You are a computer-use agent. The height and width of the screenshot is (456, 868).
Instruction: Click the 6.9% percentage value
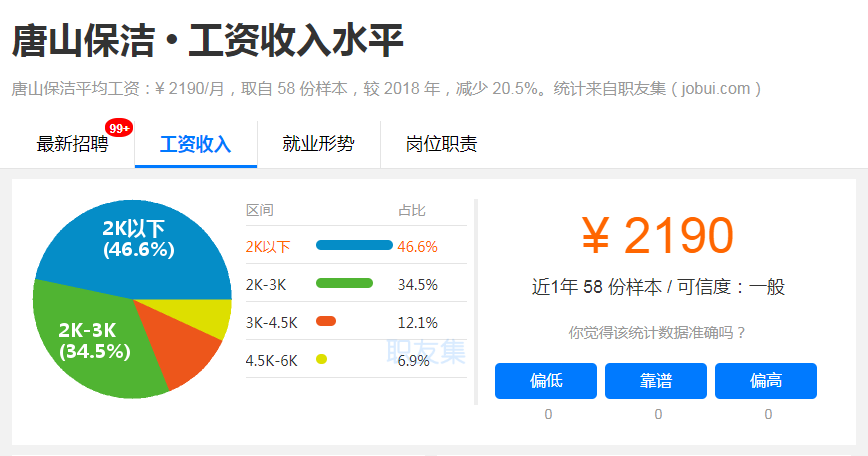pos(414,361)
